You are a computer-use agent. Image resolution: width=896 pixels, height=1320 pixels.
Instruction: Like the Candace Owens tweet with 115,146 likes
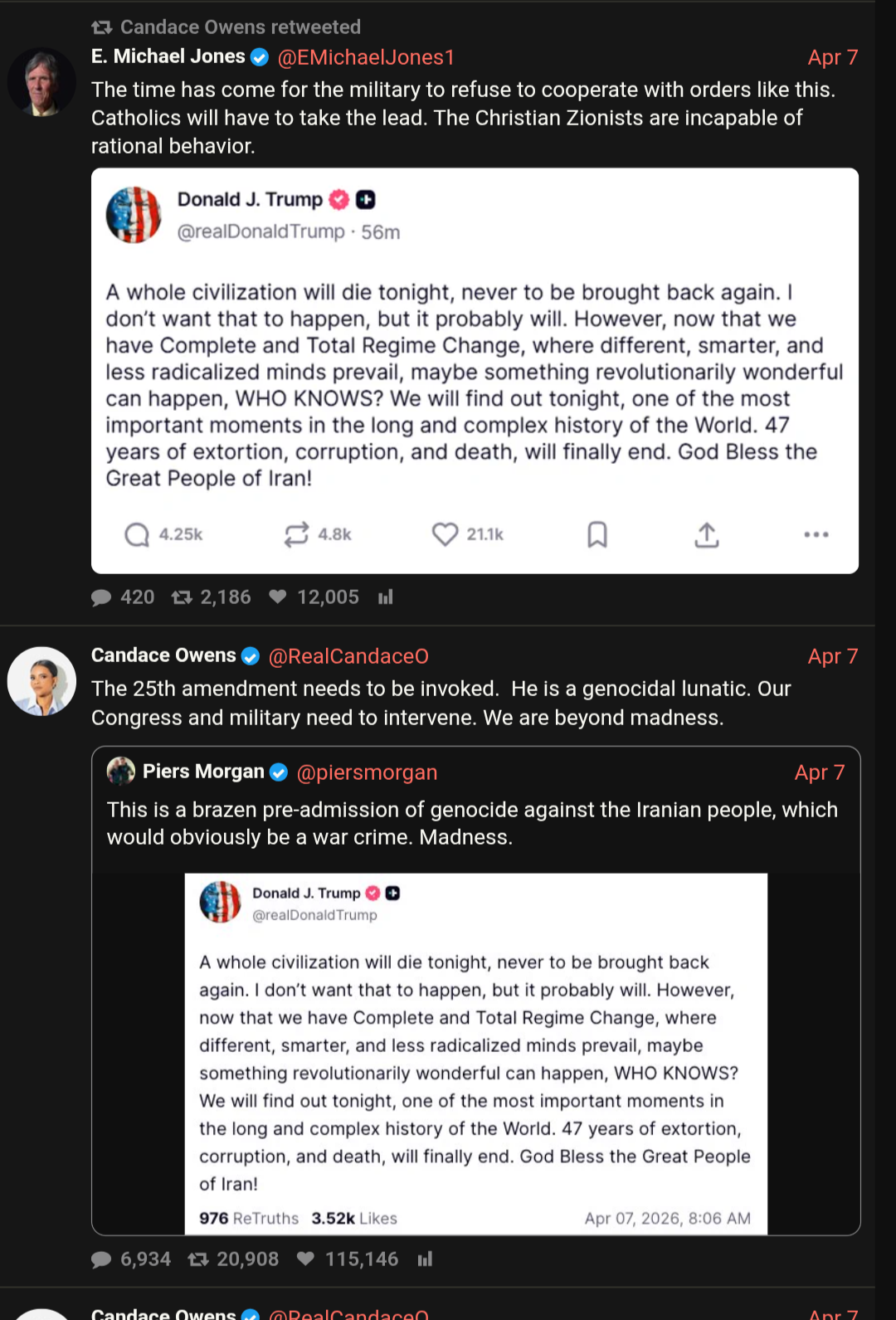[305, 1259]
